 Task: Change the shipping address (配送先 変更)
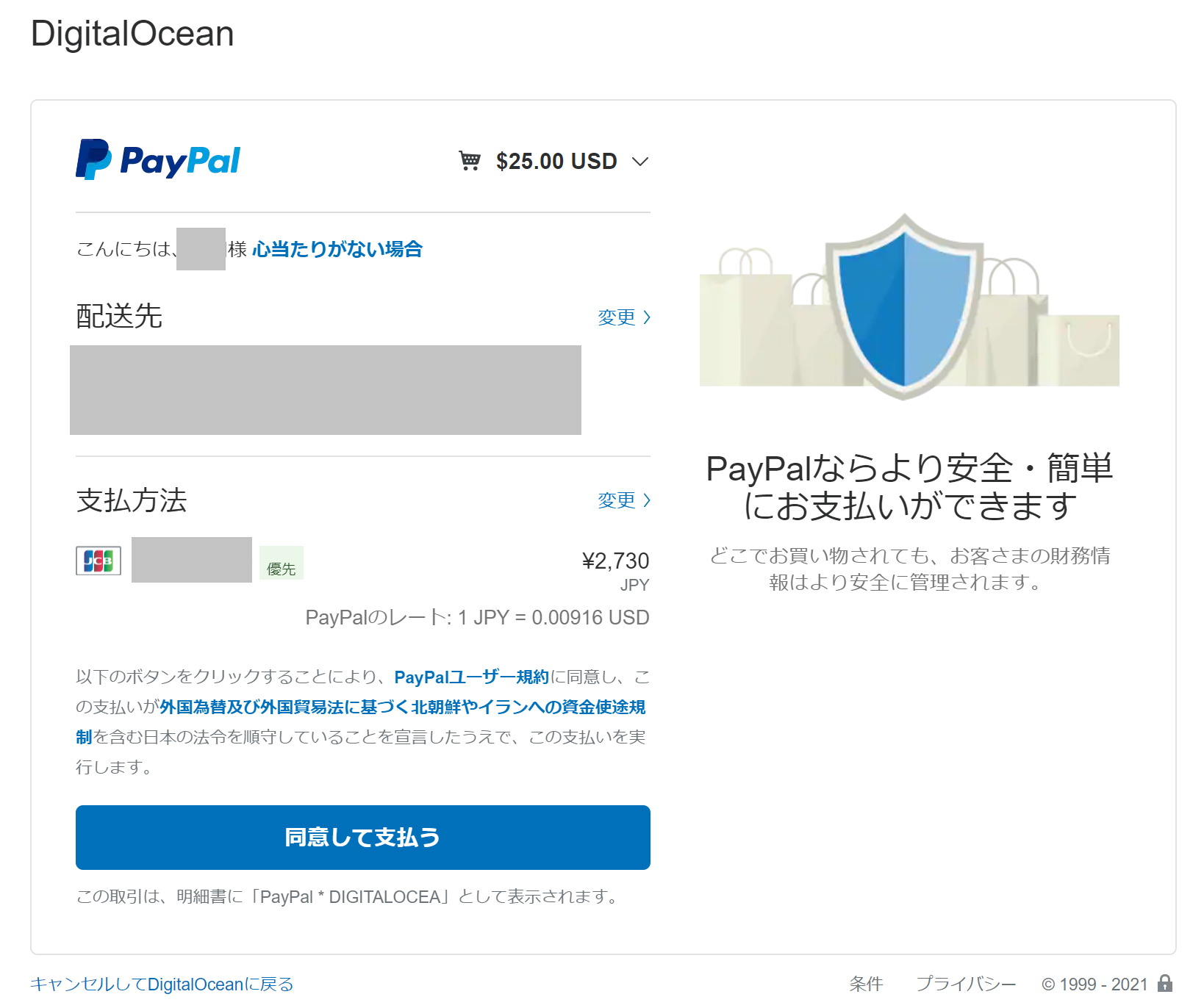pos(616,317)
